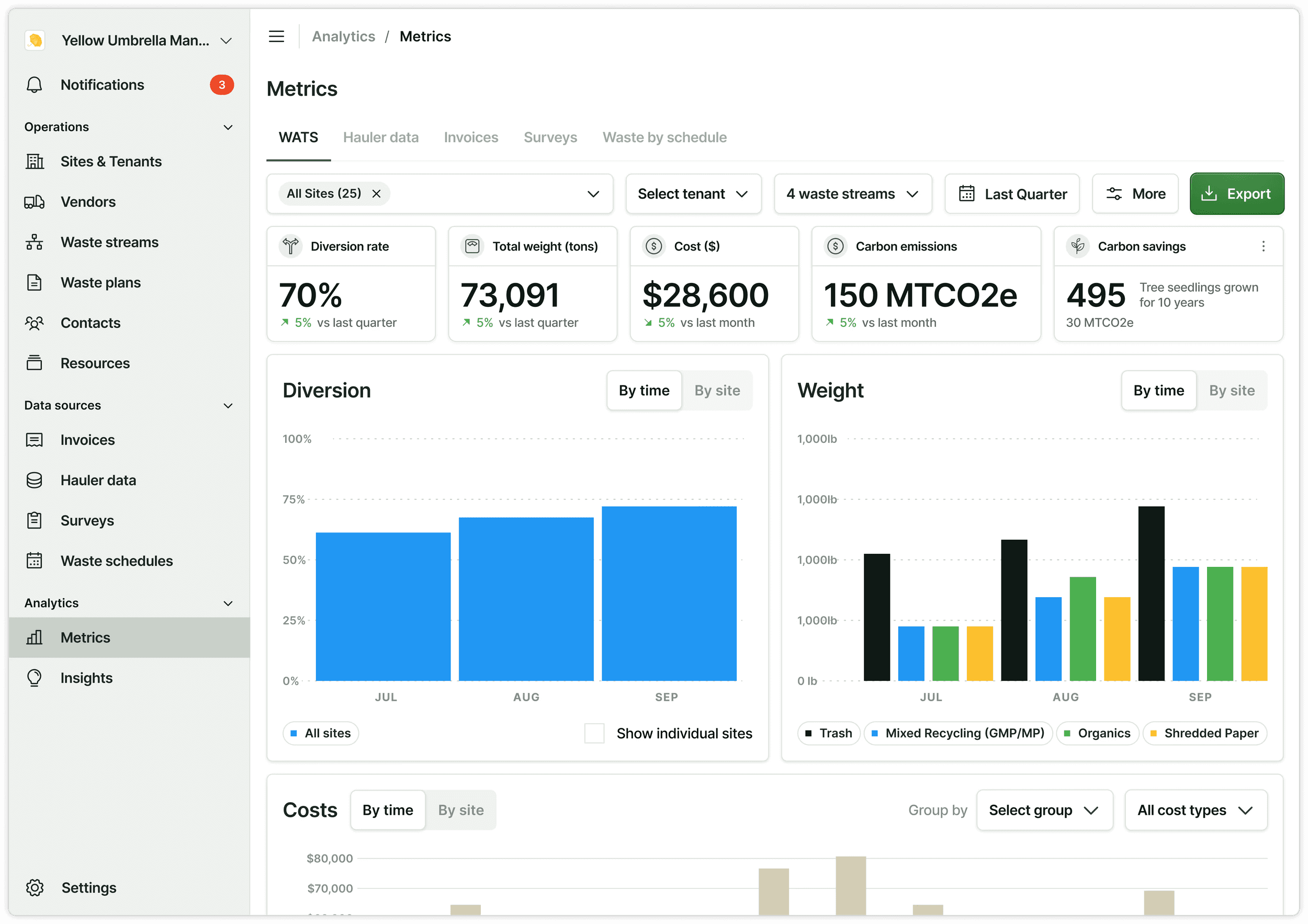This screenshot has width=1308, height=924.
Task: Open the Select tenant dropdown
Action: (693, 194)
